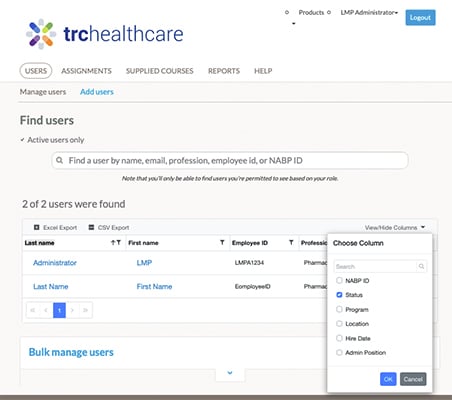Expand the Bulk manage users chevron
Viewport: 452px width, 400px height.
tap(230, 373)
